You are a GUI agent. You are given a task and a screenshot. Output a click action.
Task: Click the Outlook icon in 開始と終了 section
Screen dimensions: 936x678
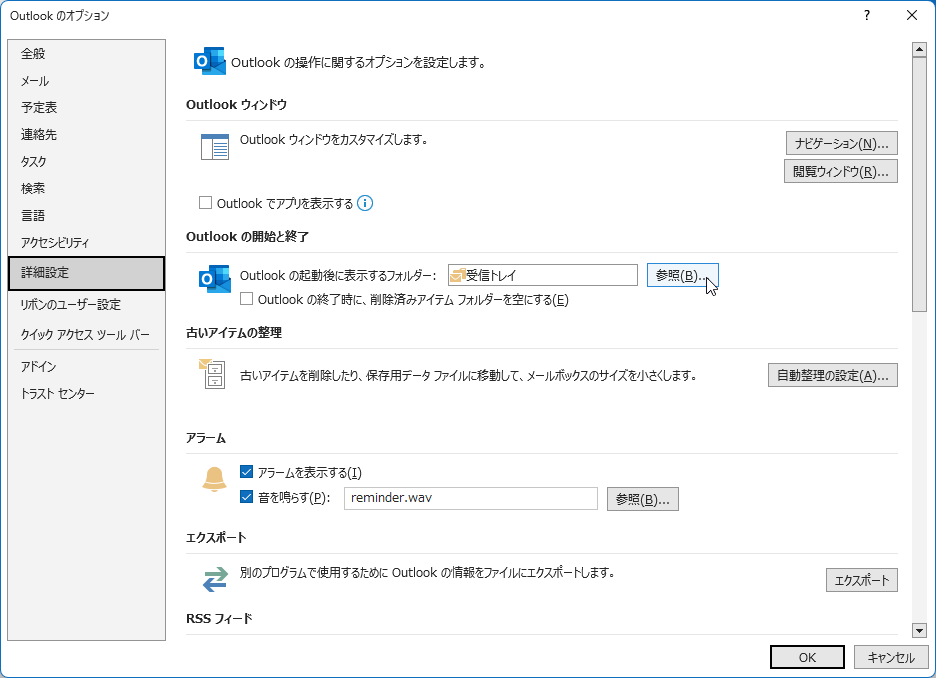(215, 278)
